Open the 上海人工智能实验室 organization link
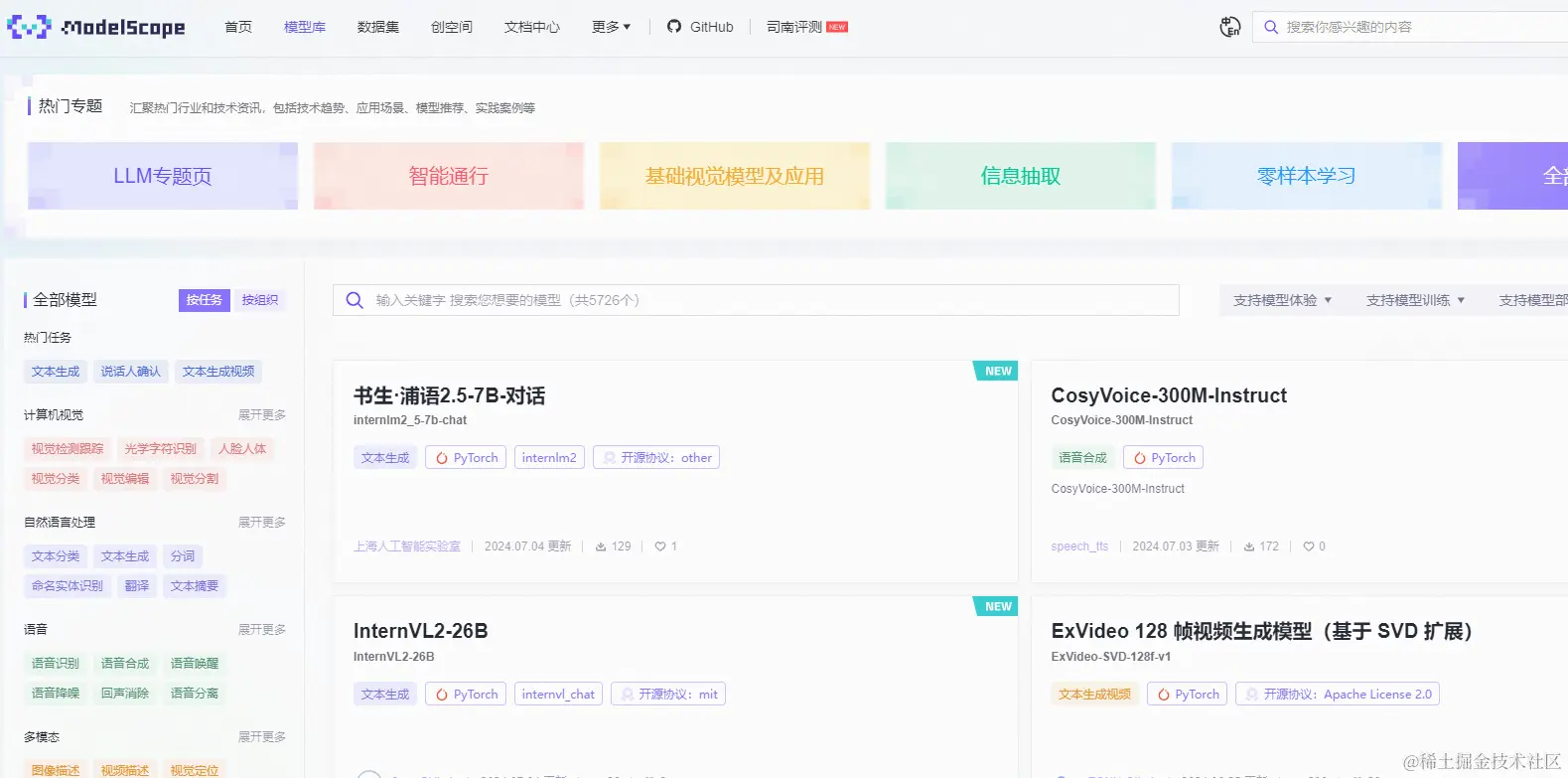Screen dimensions: 1568x778 click(x=407, y=546)
